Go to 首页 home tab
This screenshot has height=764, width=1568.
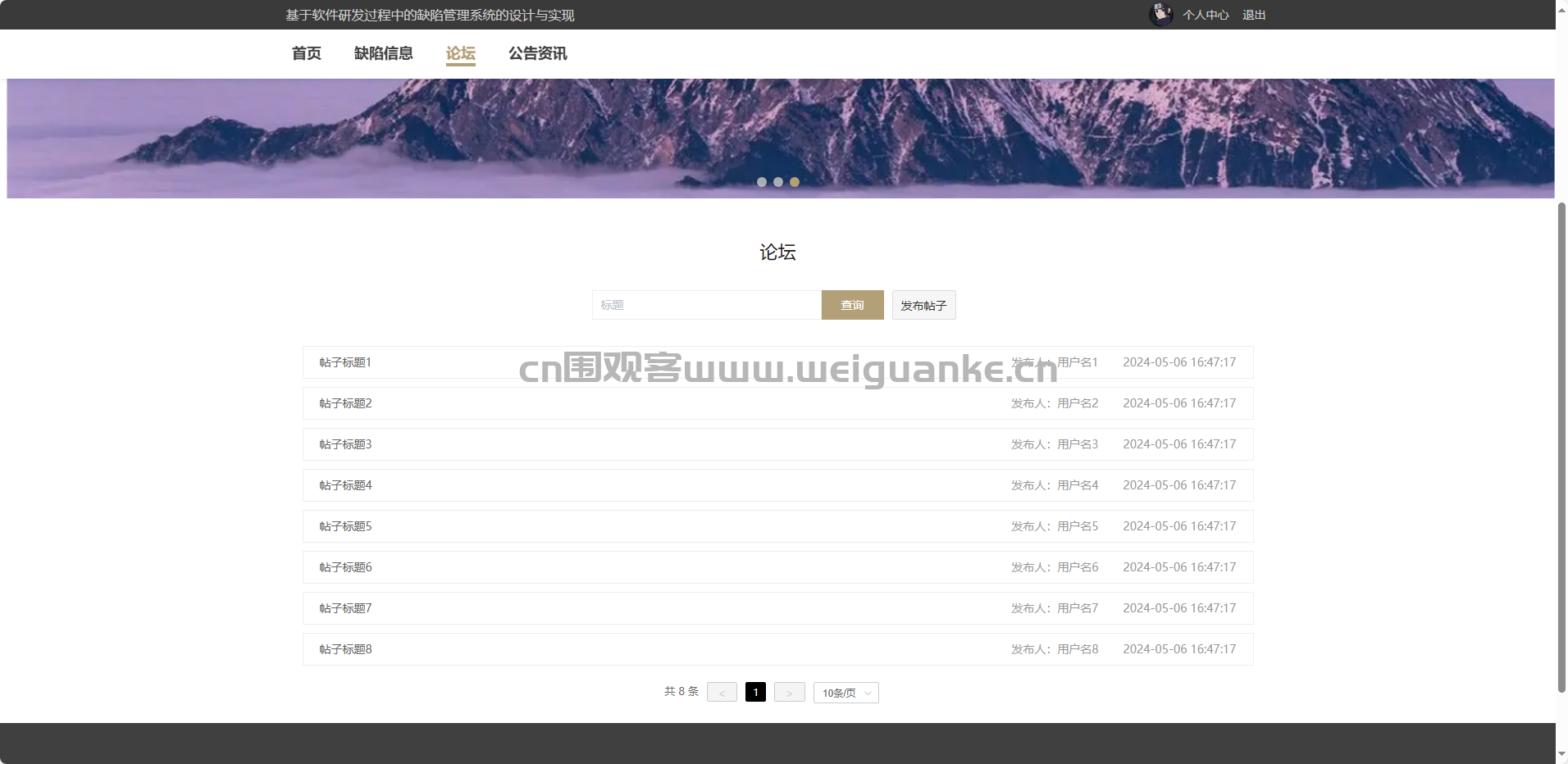[306, 53]
